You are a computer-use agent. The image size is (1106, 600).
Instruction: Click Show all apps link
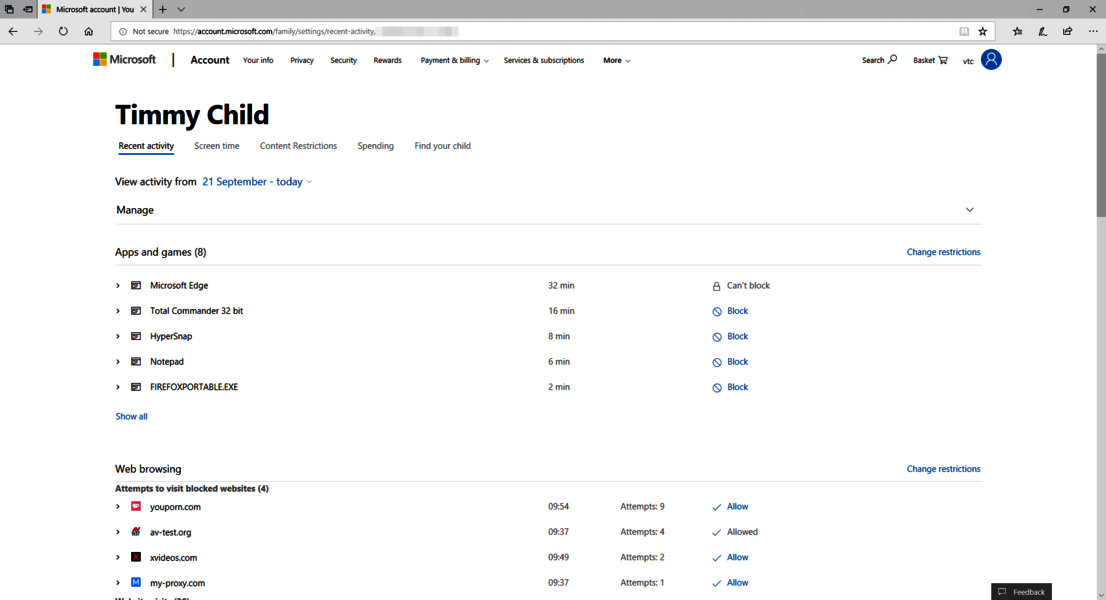[131, 417]
